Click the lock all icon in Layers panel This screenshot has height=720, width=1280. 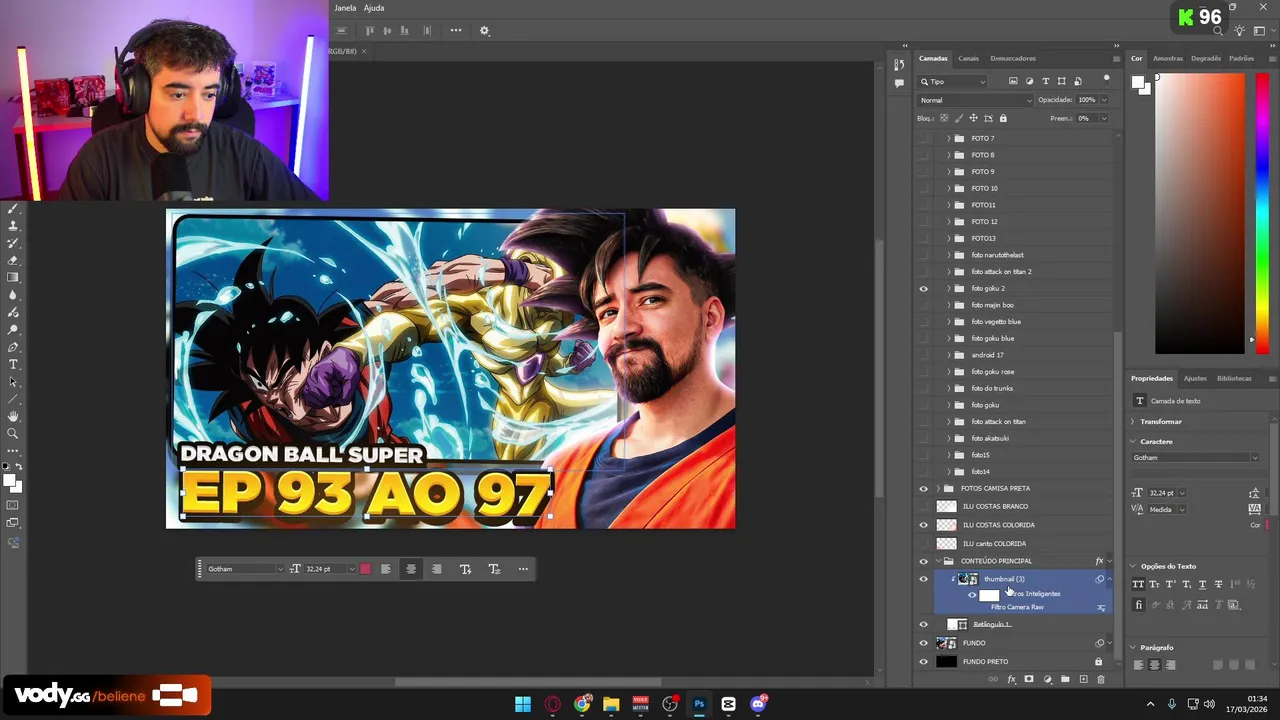[x=1003, y=118]
